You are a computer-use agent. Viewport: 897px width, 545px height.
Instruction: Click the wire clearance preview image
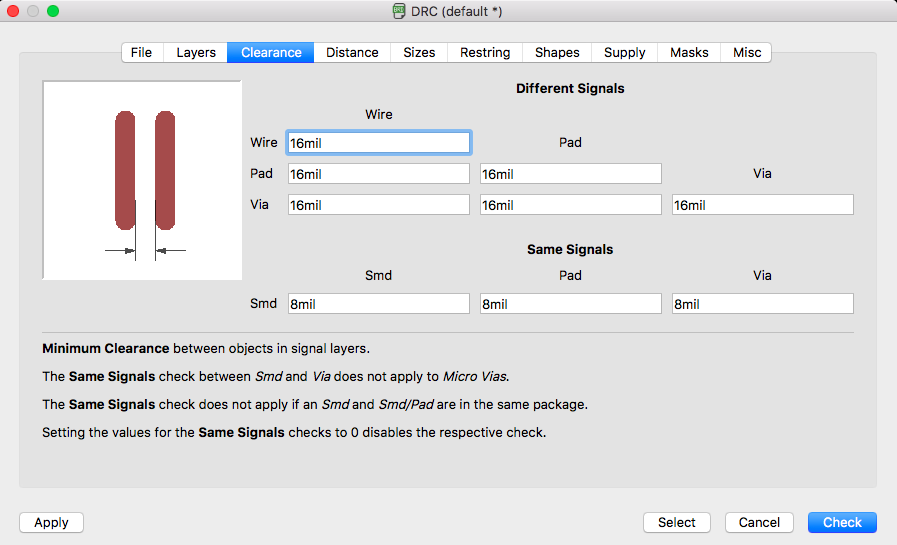click(142, 180)
